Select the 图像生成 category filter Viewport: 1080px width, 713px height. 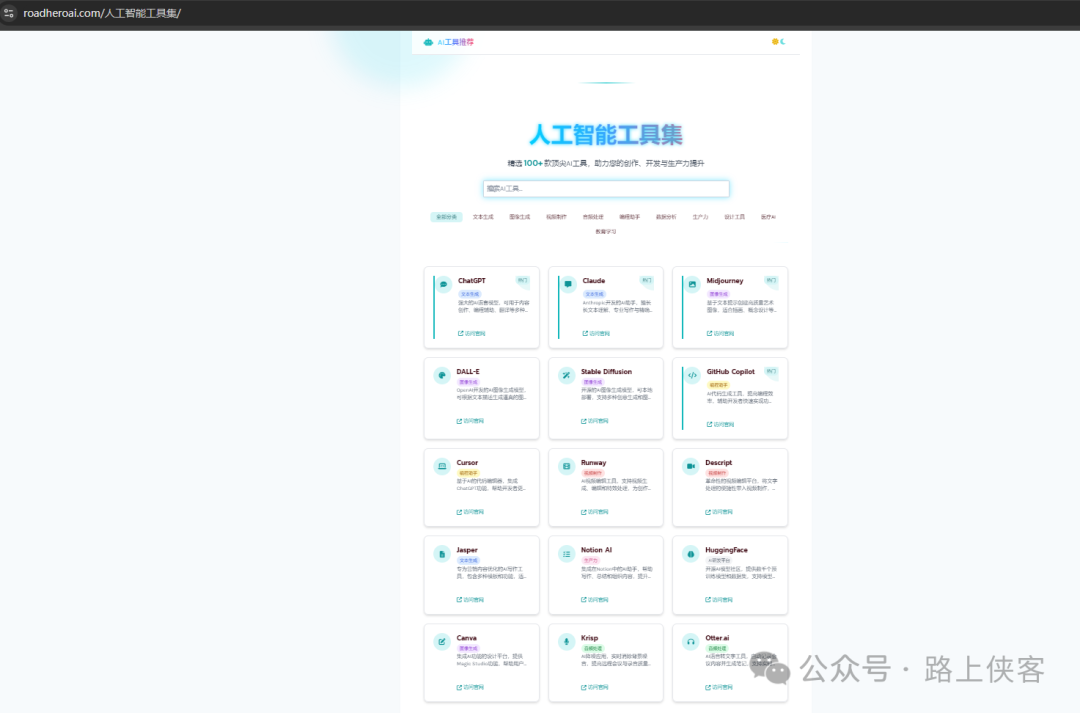pyautogui.click(x=519, y=217)
